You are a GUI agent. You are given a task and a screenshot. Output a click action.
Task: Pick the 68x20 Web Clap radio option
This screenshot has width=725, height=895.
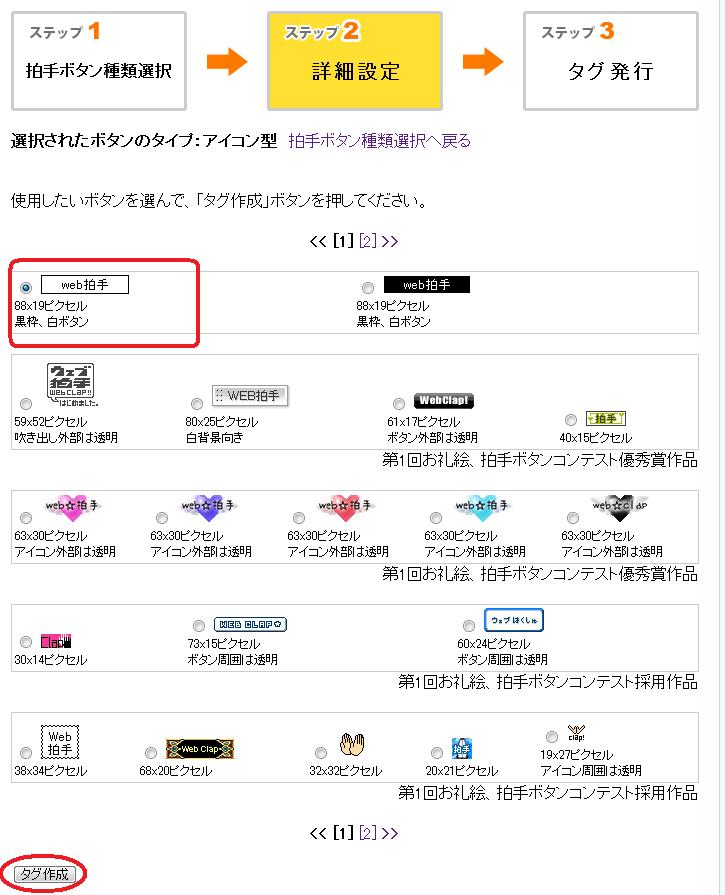coord(149,753)
